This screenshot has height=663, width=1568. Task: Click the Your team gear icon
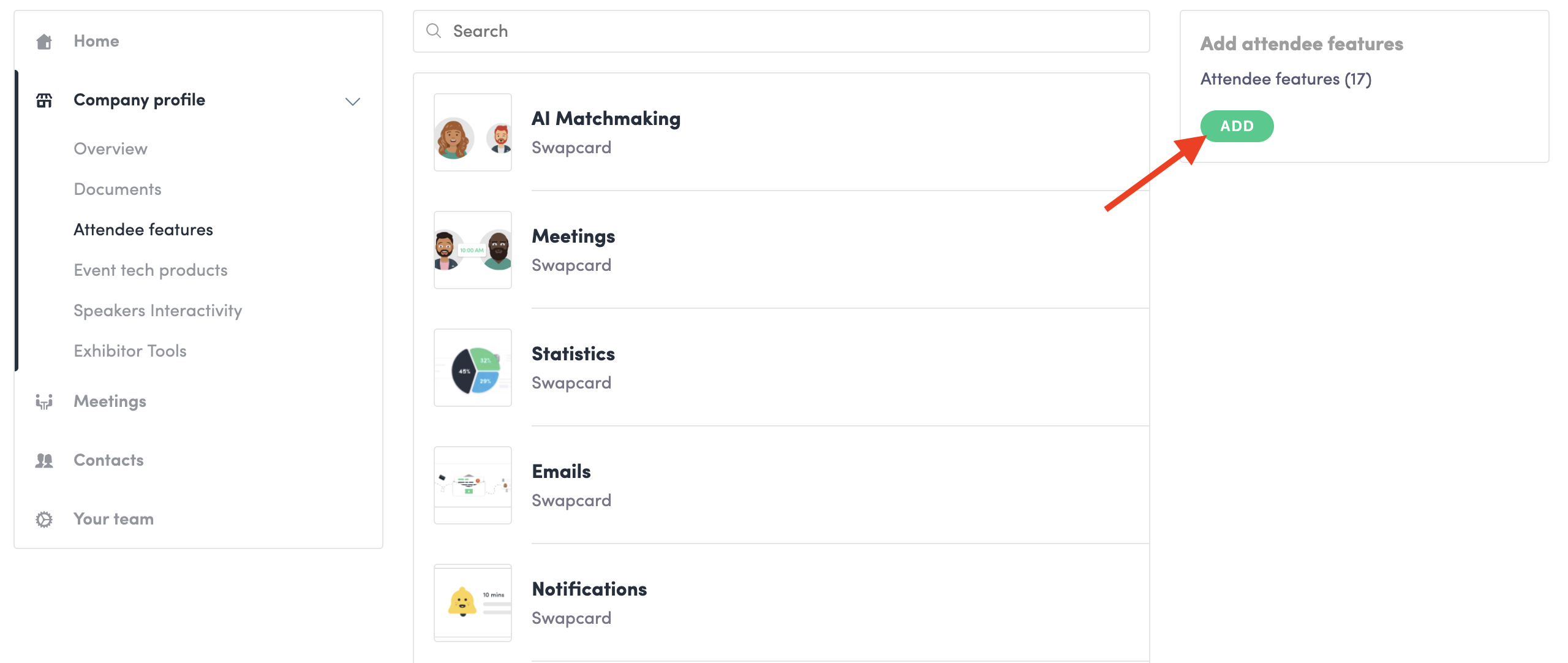click(44, 520)
